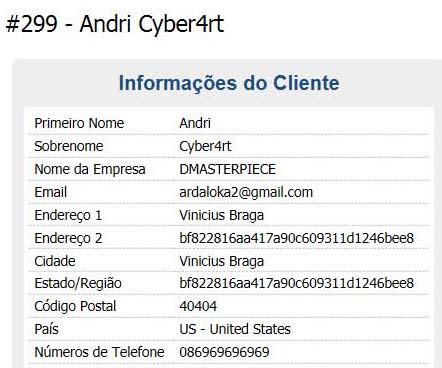Click the company name 'DMASTERPIECE'
The width and height of the screenshot is (442, 368).
(228, 169)
